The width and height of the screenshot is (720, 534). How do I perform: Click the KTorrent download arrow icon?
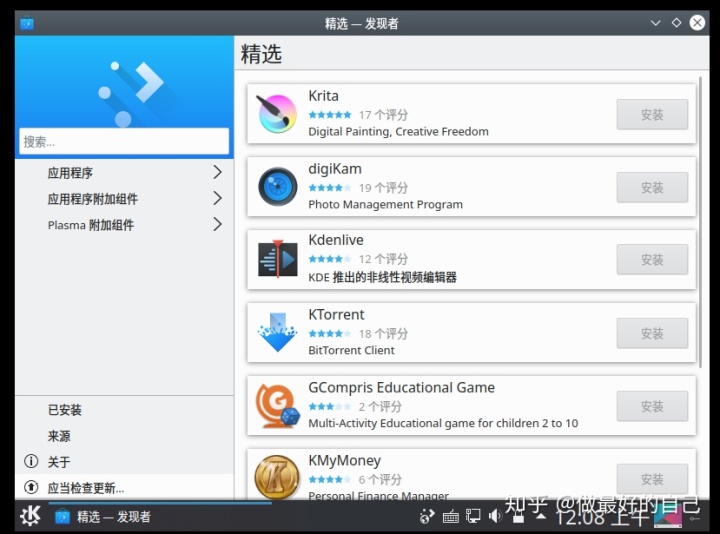(277, 332)
